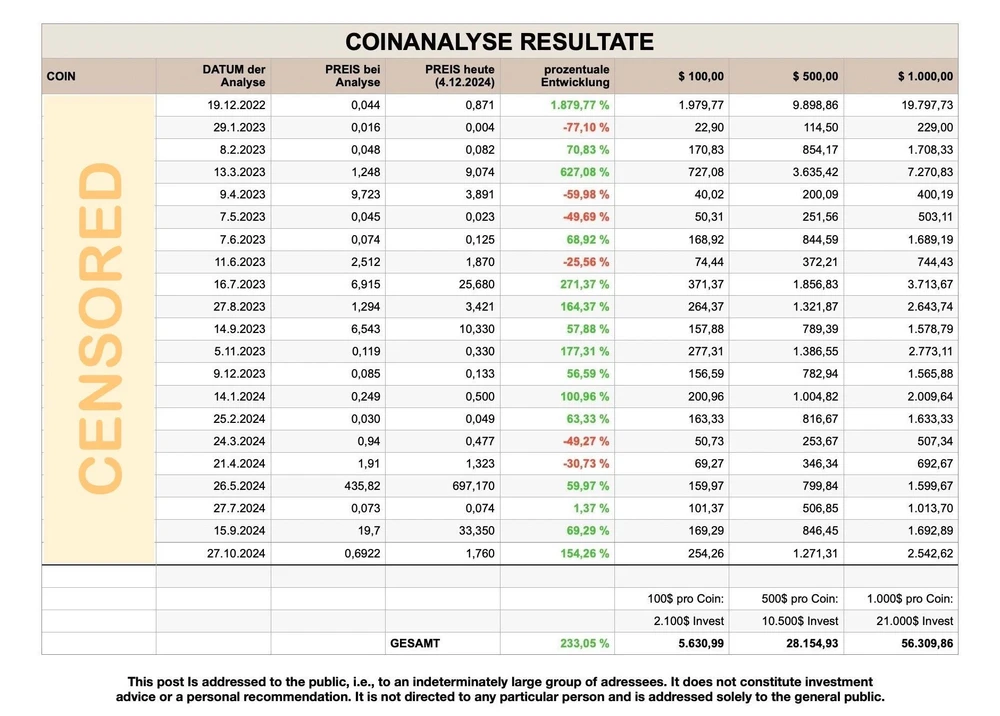The width and height of the screenshot is (1000, 716).
Task: Click the 1.879,77 % percentage cell
Action: [579, 105]
